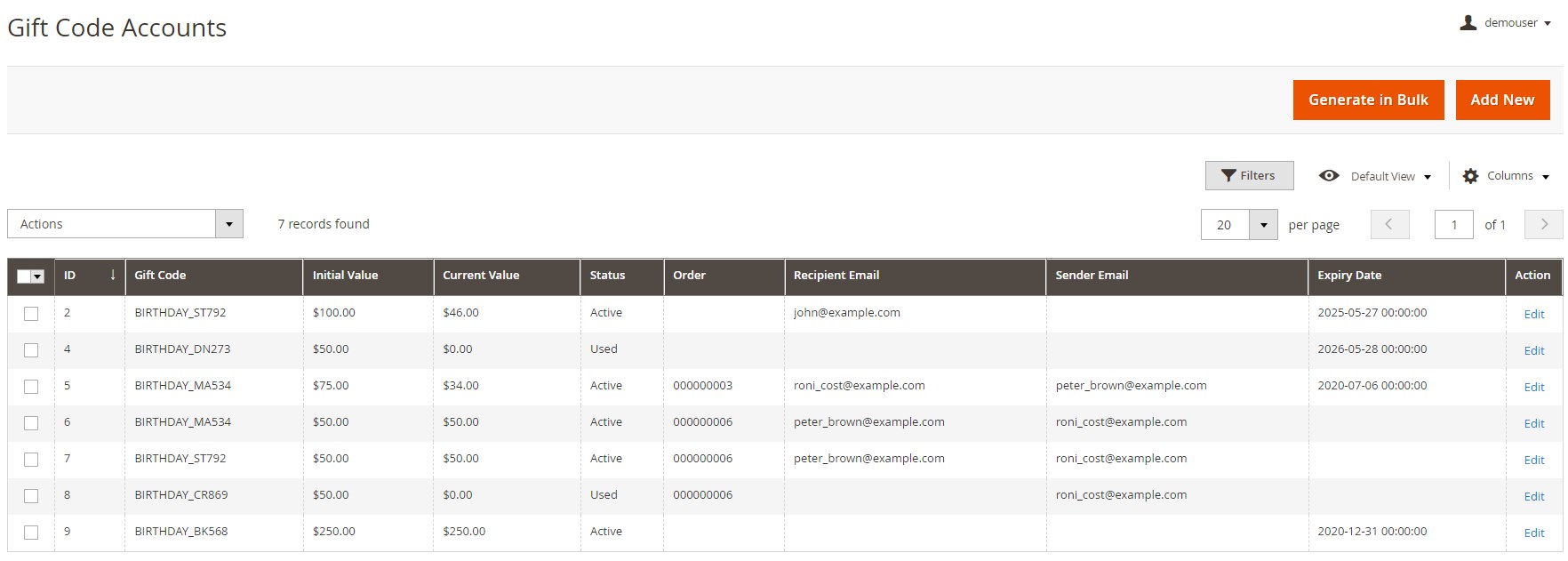Screen dimensions: 1568x561
Task: Click the Action column header
Action: pos(1532,276)
